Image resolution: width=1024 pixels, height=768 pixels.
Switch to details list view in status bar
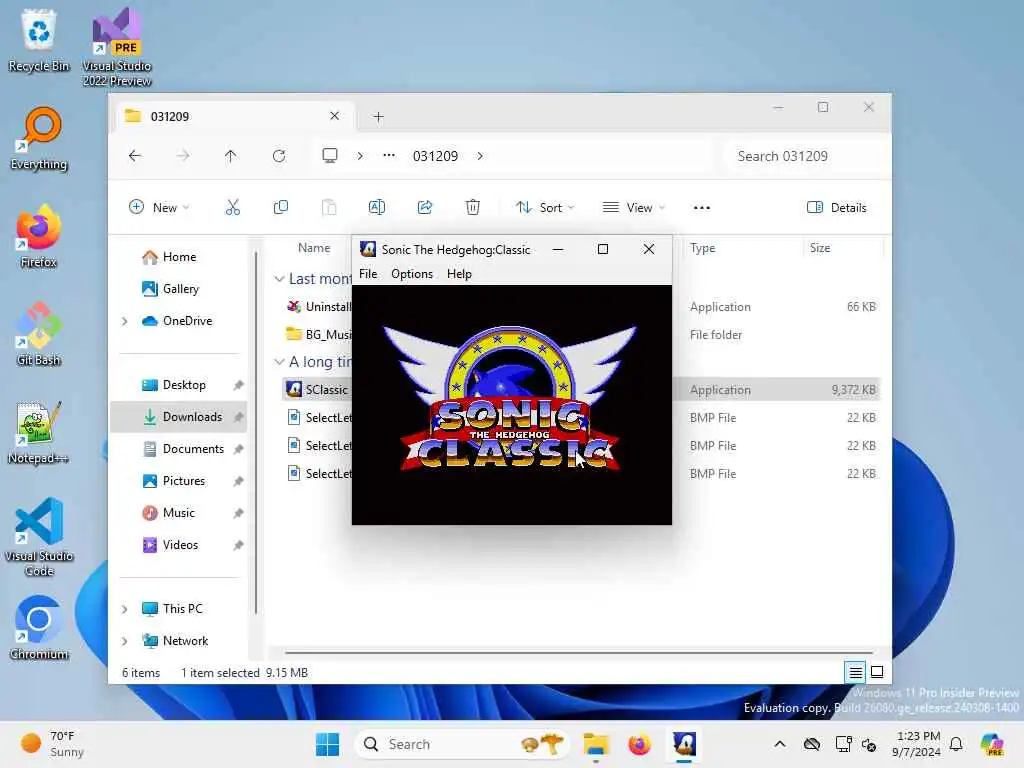tap(856, 672)
